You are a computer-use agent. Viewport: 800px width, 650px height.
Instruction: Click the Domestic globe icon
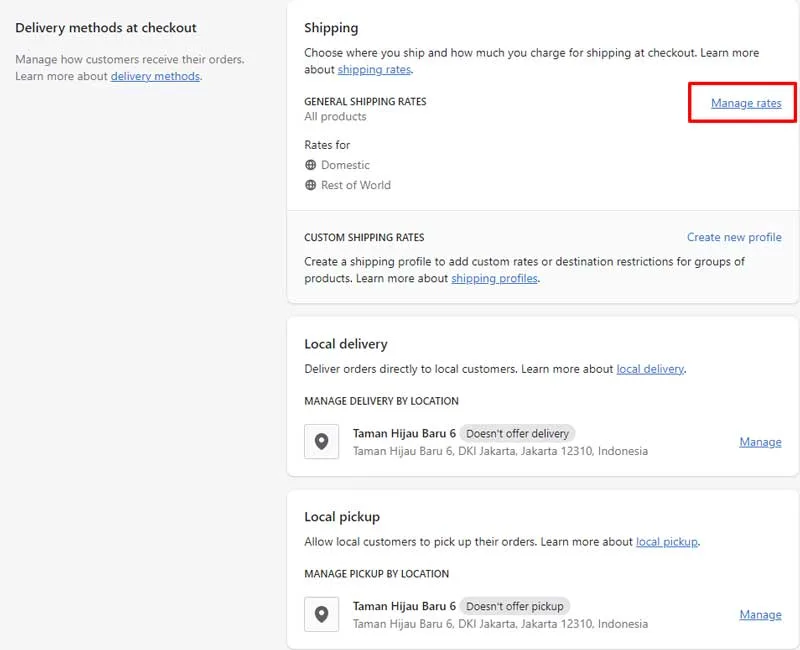(310, 165)
